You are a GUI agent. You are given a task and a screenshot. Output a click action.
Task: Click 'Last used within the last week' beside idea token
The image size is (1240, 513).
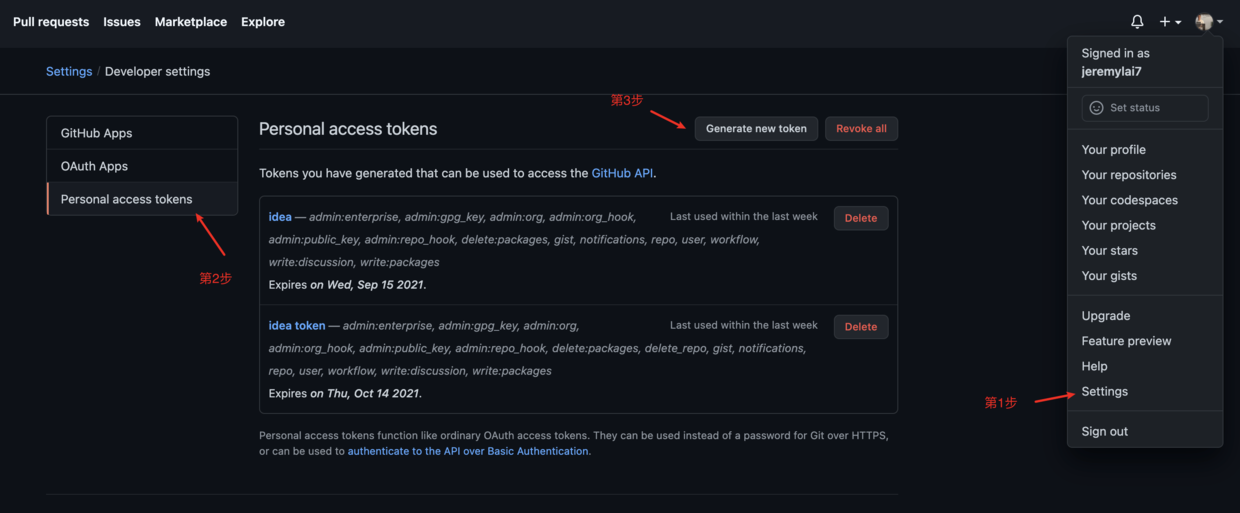pos(744,325)
